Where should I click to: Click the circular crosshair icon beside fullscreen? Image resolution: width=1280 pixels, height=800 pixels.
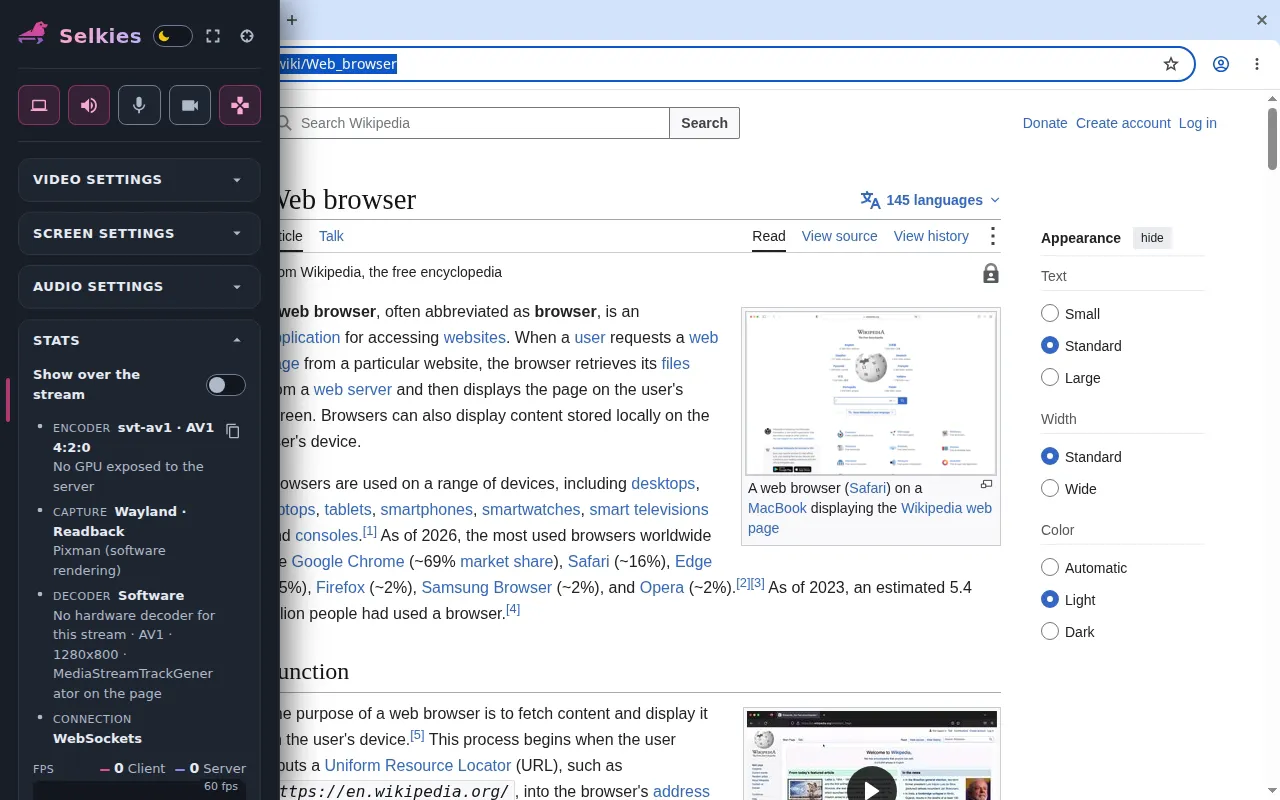coord(248,36)
